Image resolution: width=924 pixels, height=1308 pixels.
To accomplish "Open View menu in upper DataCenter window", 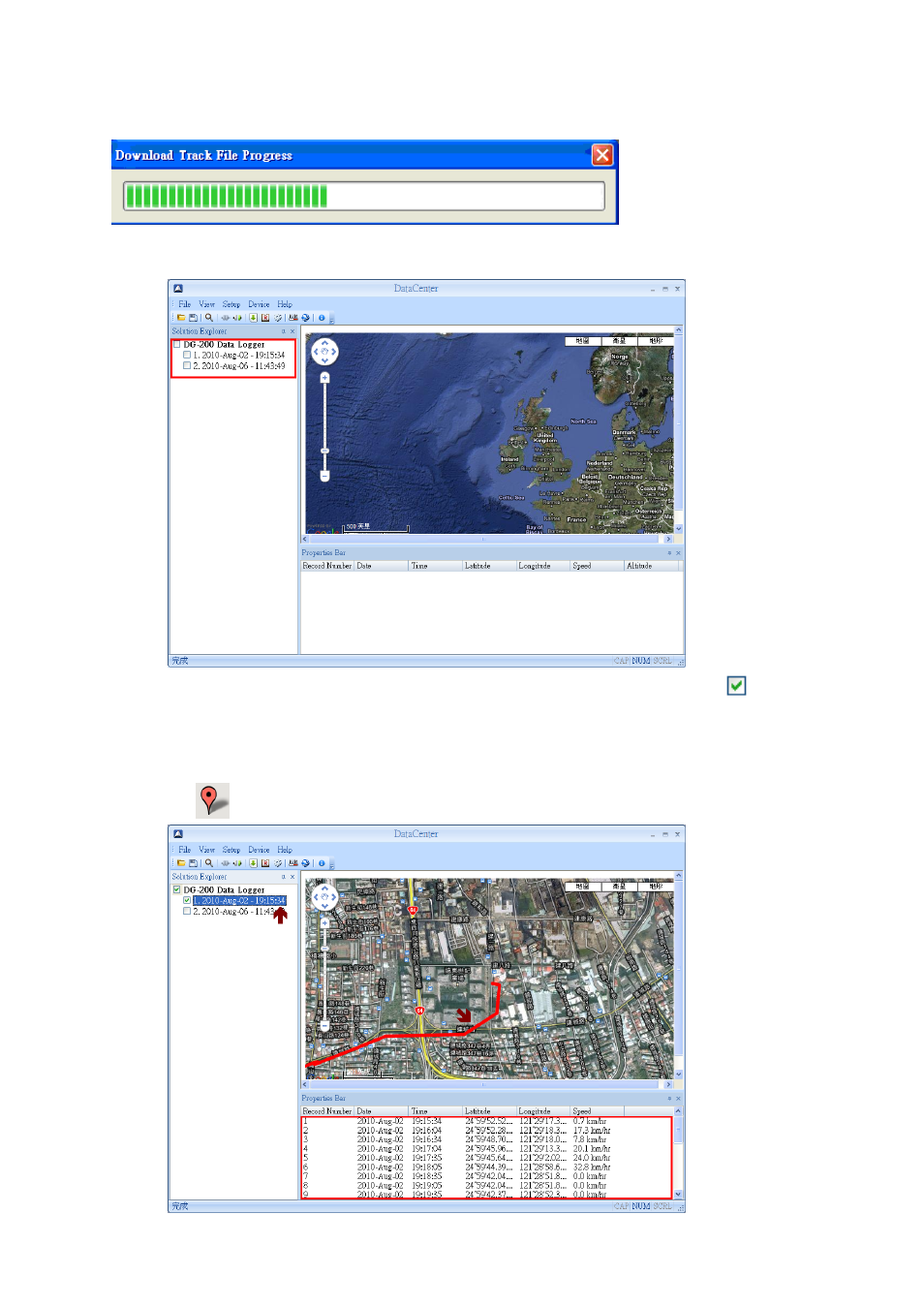I will point(207,304).
